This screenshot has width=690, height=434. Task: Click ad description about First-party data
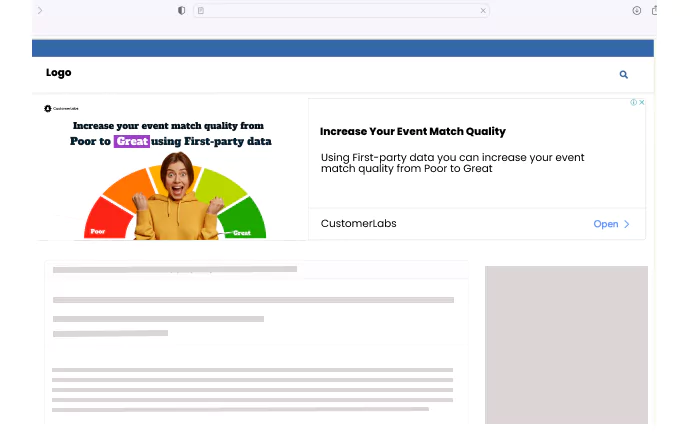(x=452, y=163)
